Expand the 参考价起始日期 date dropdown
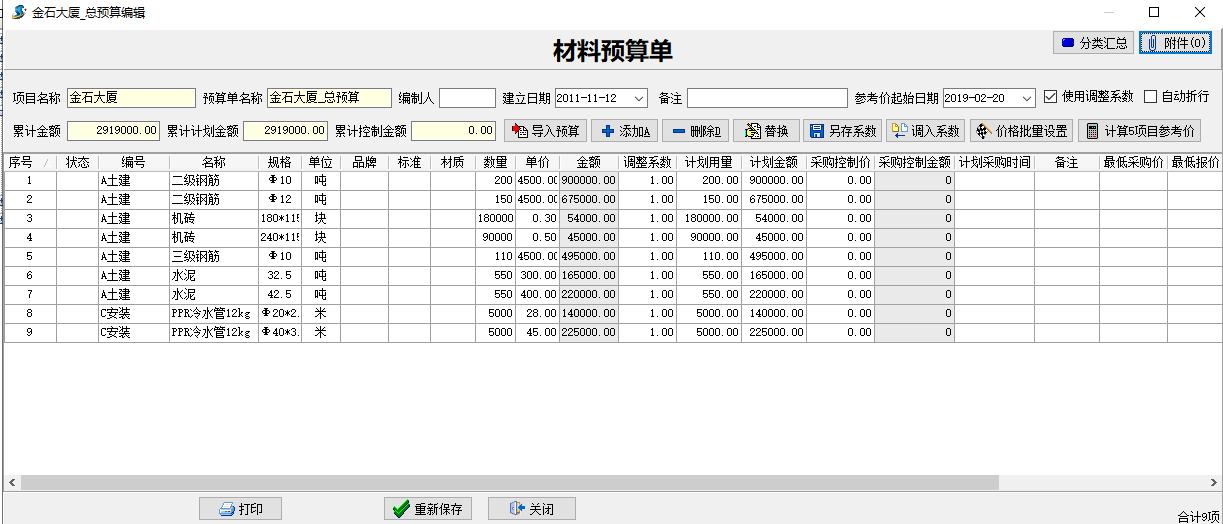This screenshot has width=1223, height=524. pos(1026,98)
